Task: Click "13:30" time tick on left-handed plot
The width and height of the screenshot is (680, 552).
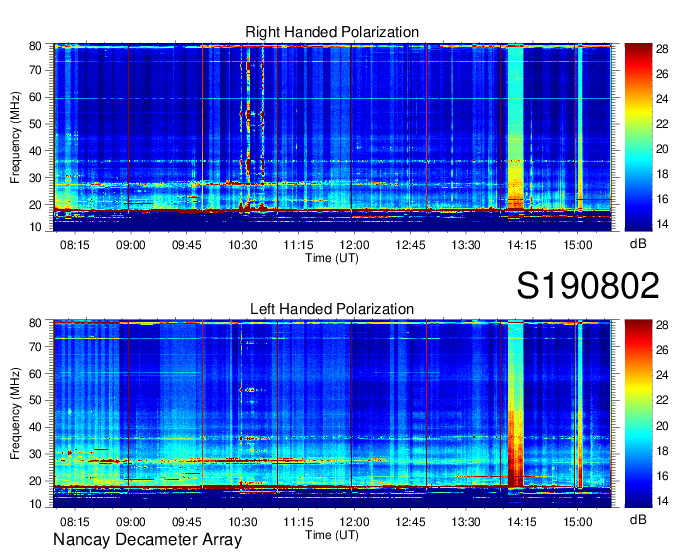Action: (466, 522)
